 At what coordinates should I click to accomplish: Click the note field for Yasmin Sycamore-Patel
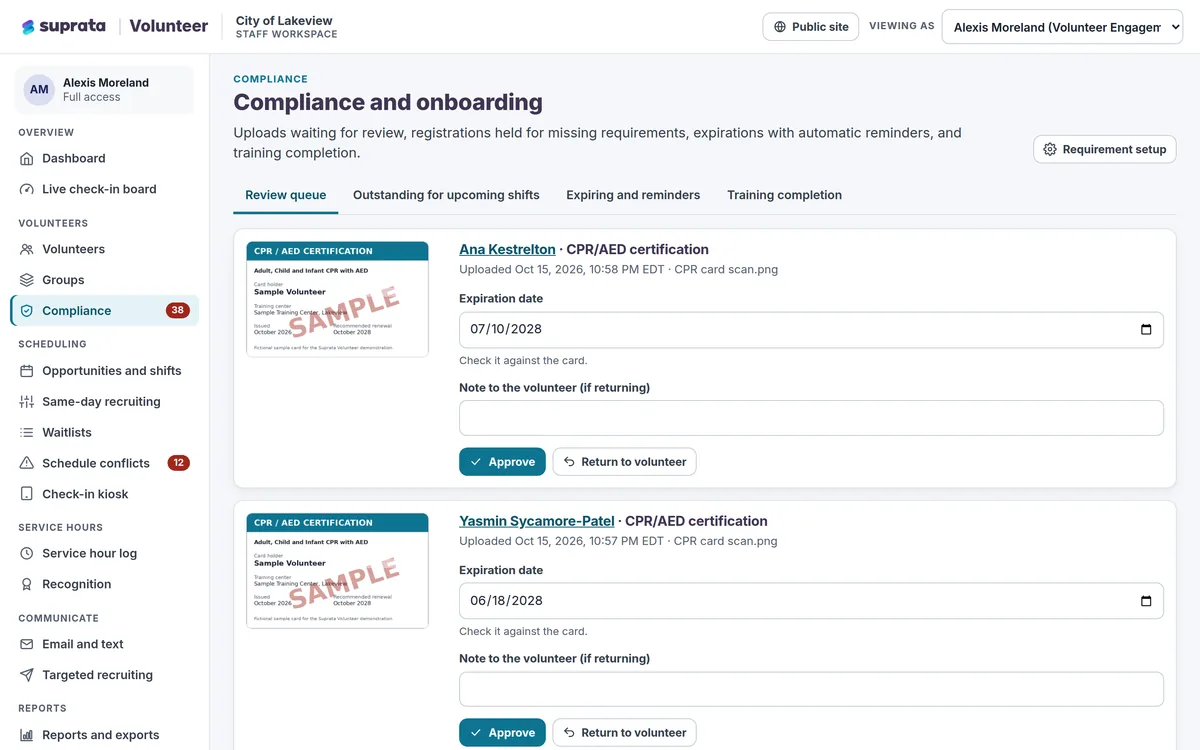pyautogui.click(x=811, y=689)
